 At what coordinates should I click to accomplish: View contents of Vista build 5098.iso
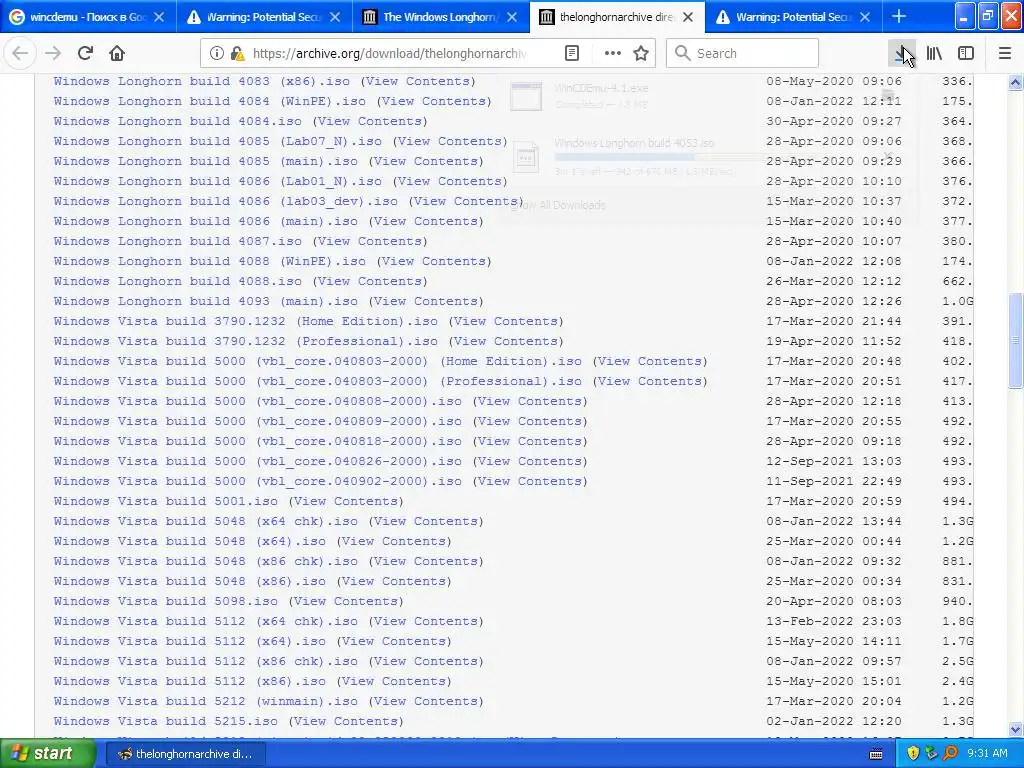(x=345, y=601)
